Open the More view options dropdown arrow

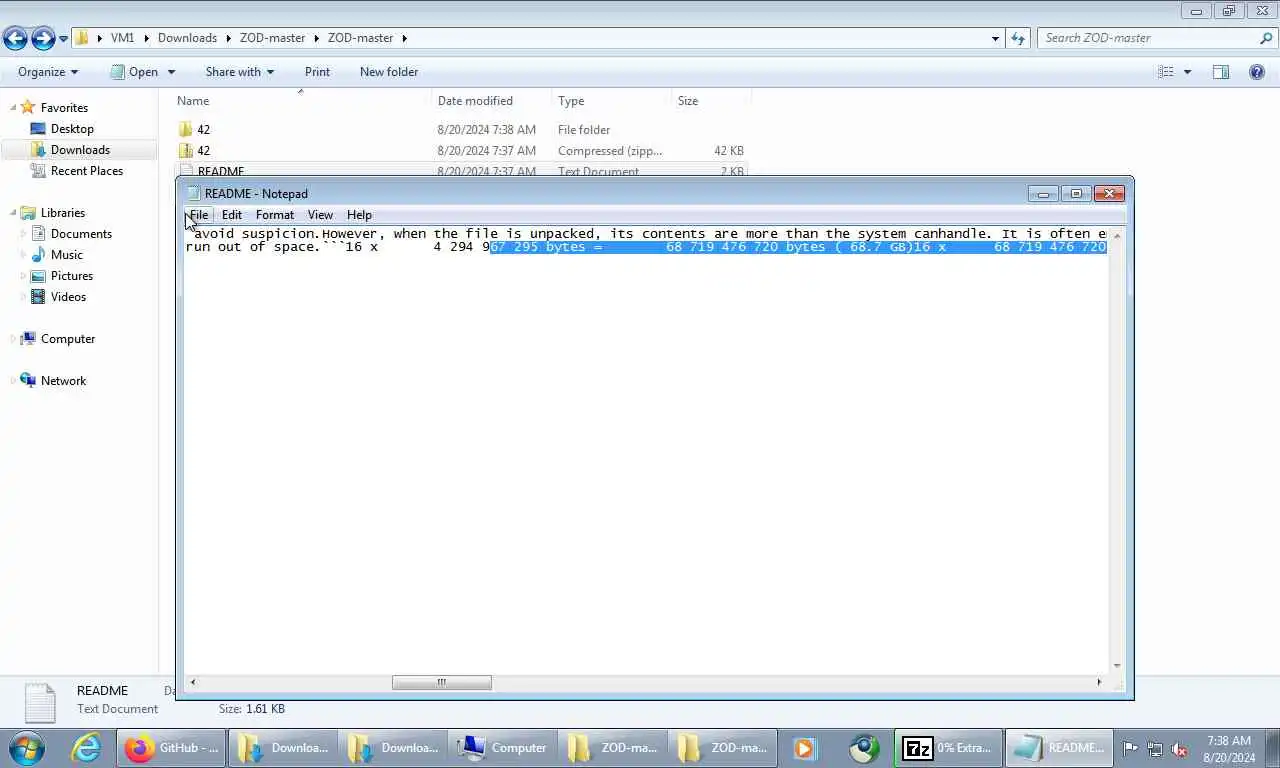(x=1188, y=72)
